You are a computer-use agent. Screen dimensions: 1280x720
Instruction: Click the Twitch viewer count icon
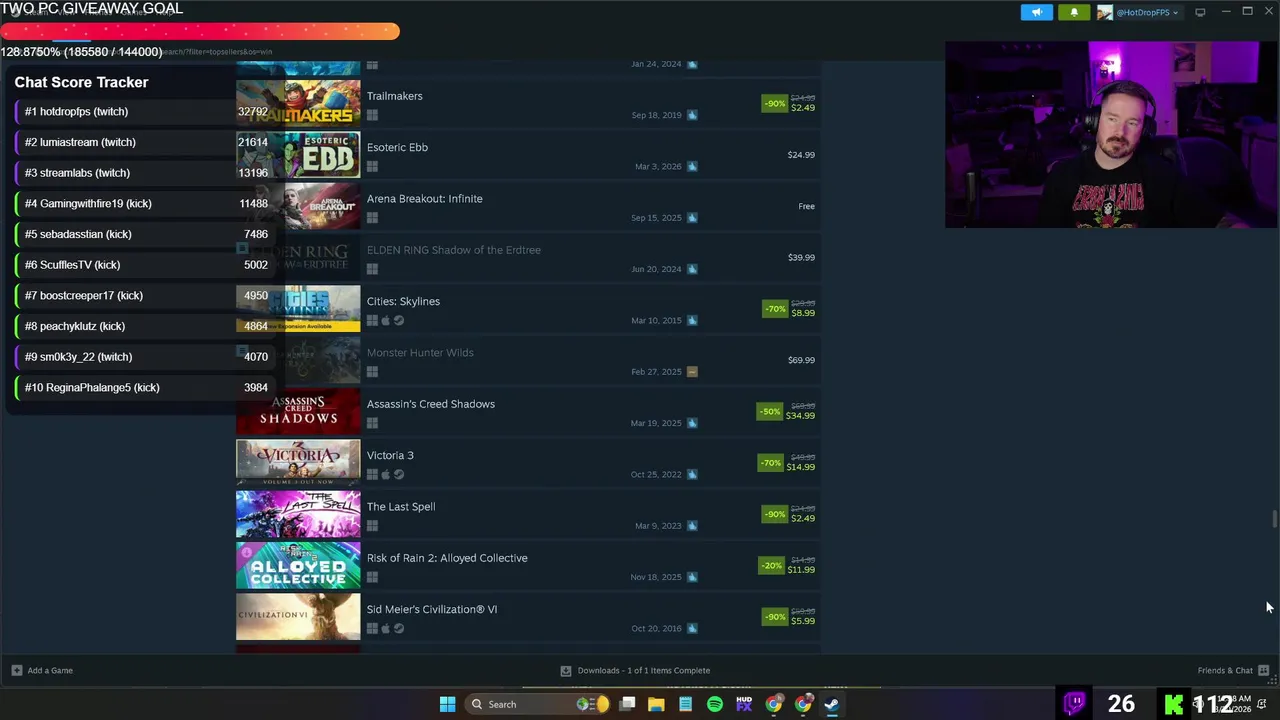click(x=1075, y=703)
